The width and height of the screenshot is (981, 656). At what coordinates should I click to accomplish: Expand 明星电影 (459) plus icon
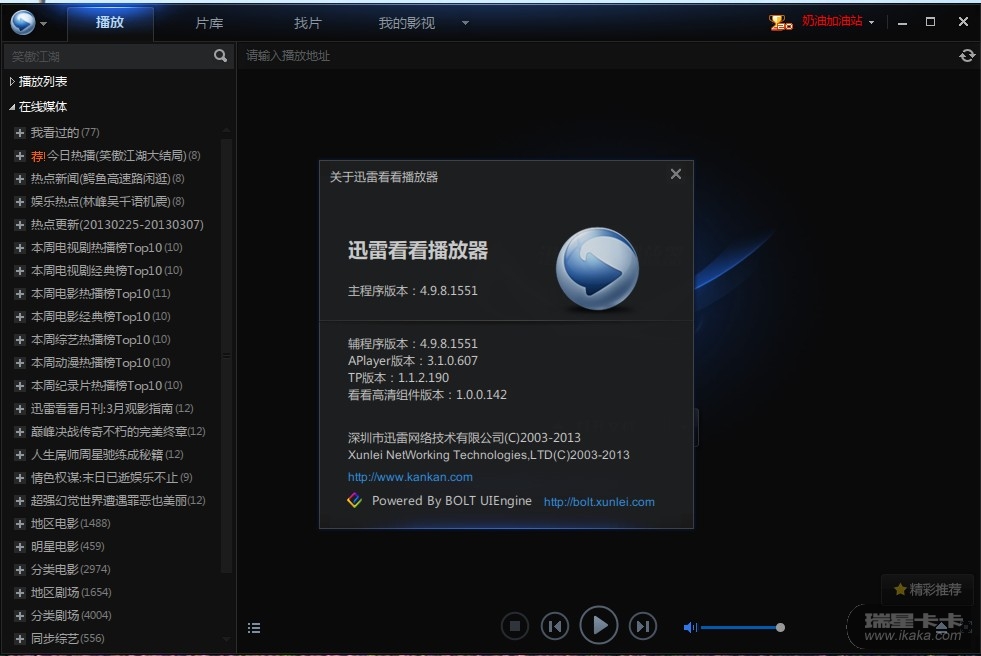point(19,547)
